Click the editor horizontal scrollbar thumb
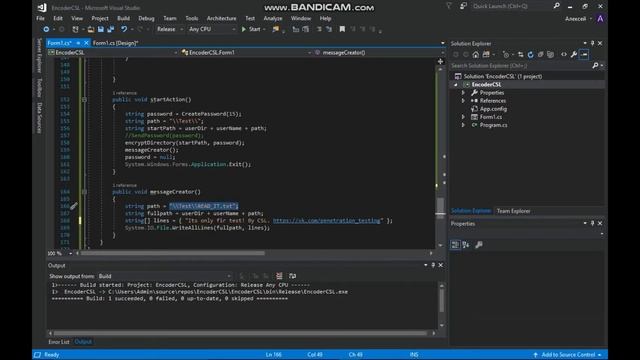This screenshot has width=640, height=360. 173,253
